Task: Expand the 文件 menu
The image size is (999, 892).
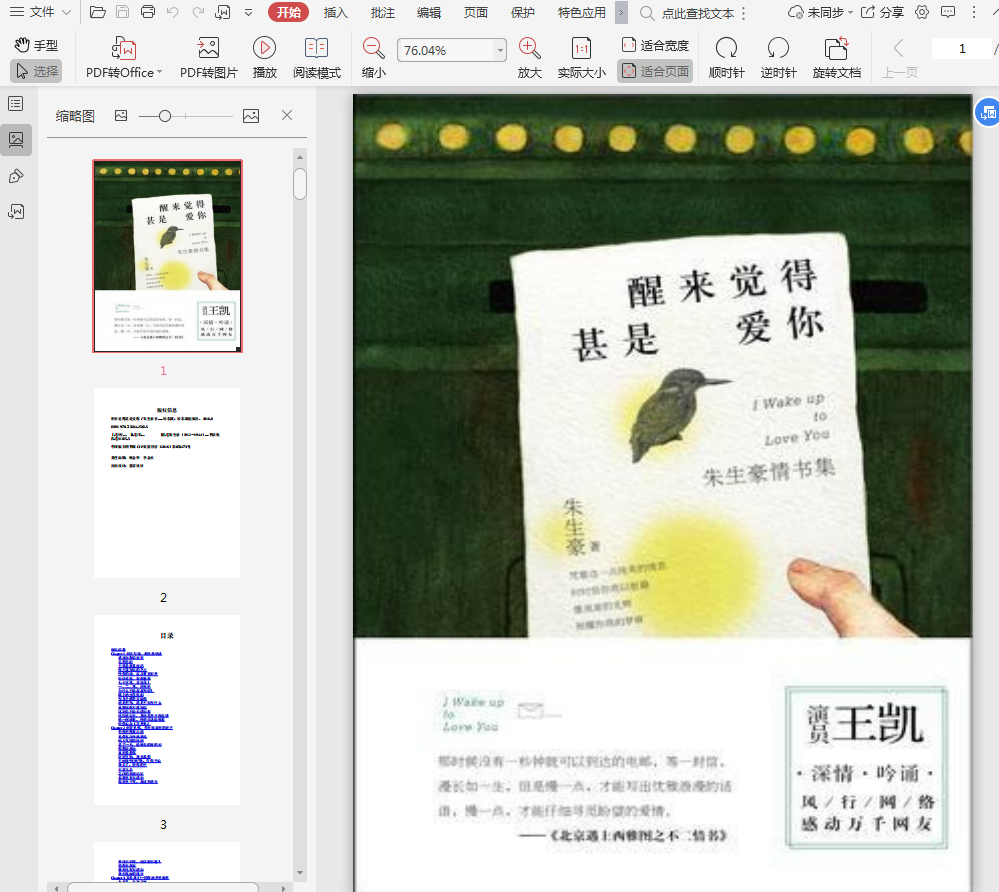Action: [x=40, y=12]
